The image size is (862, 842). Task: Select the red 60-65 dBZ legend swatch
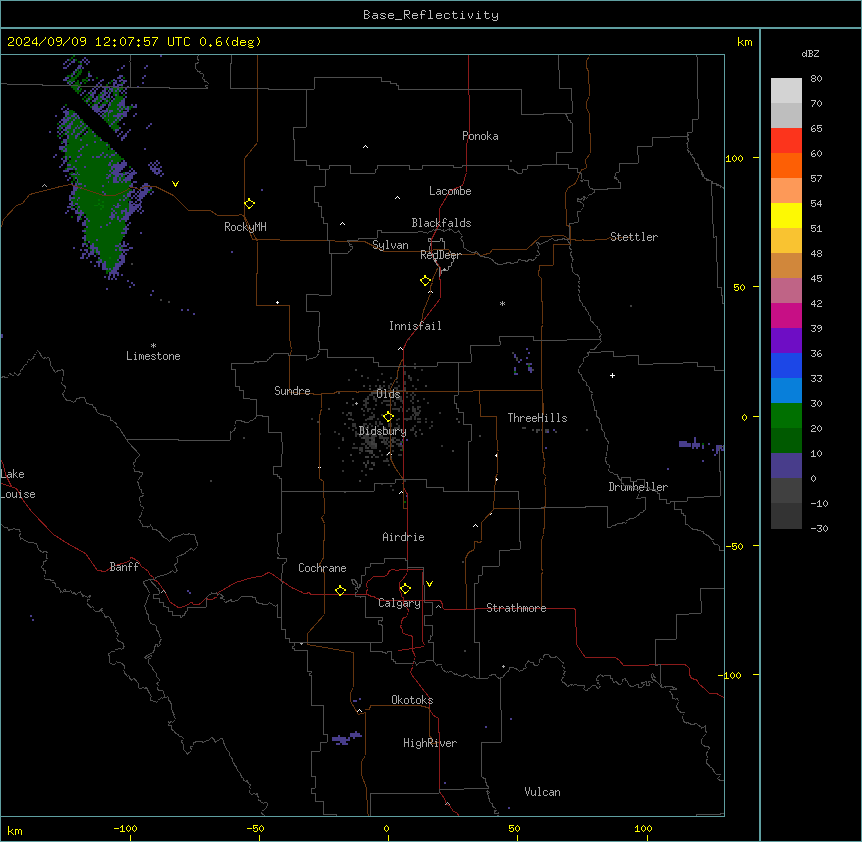(786, 140)
